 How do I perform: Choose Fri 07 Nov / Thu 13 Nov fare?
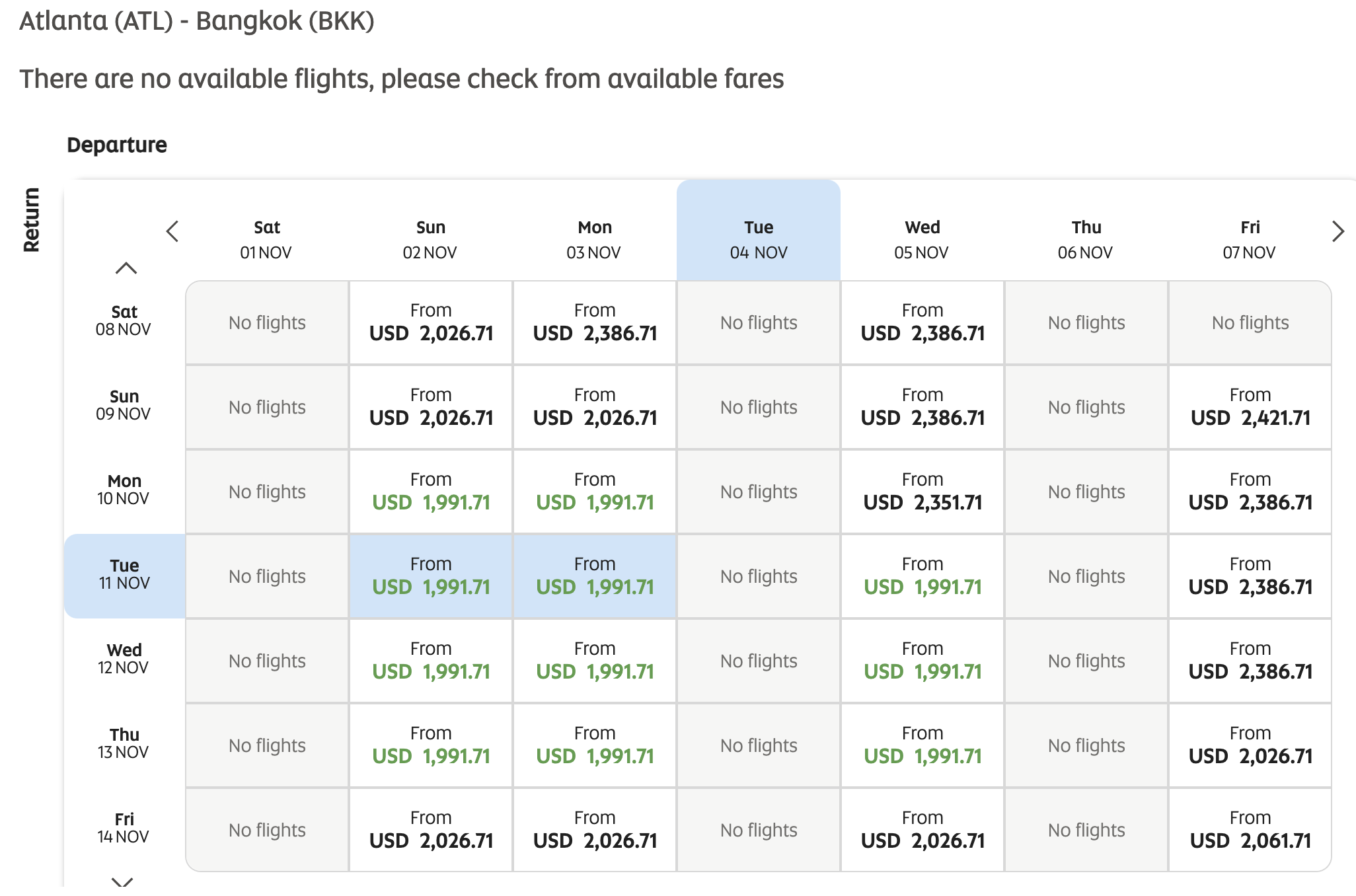pyautogui.click(x=1250, y=745)
